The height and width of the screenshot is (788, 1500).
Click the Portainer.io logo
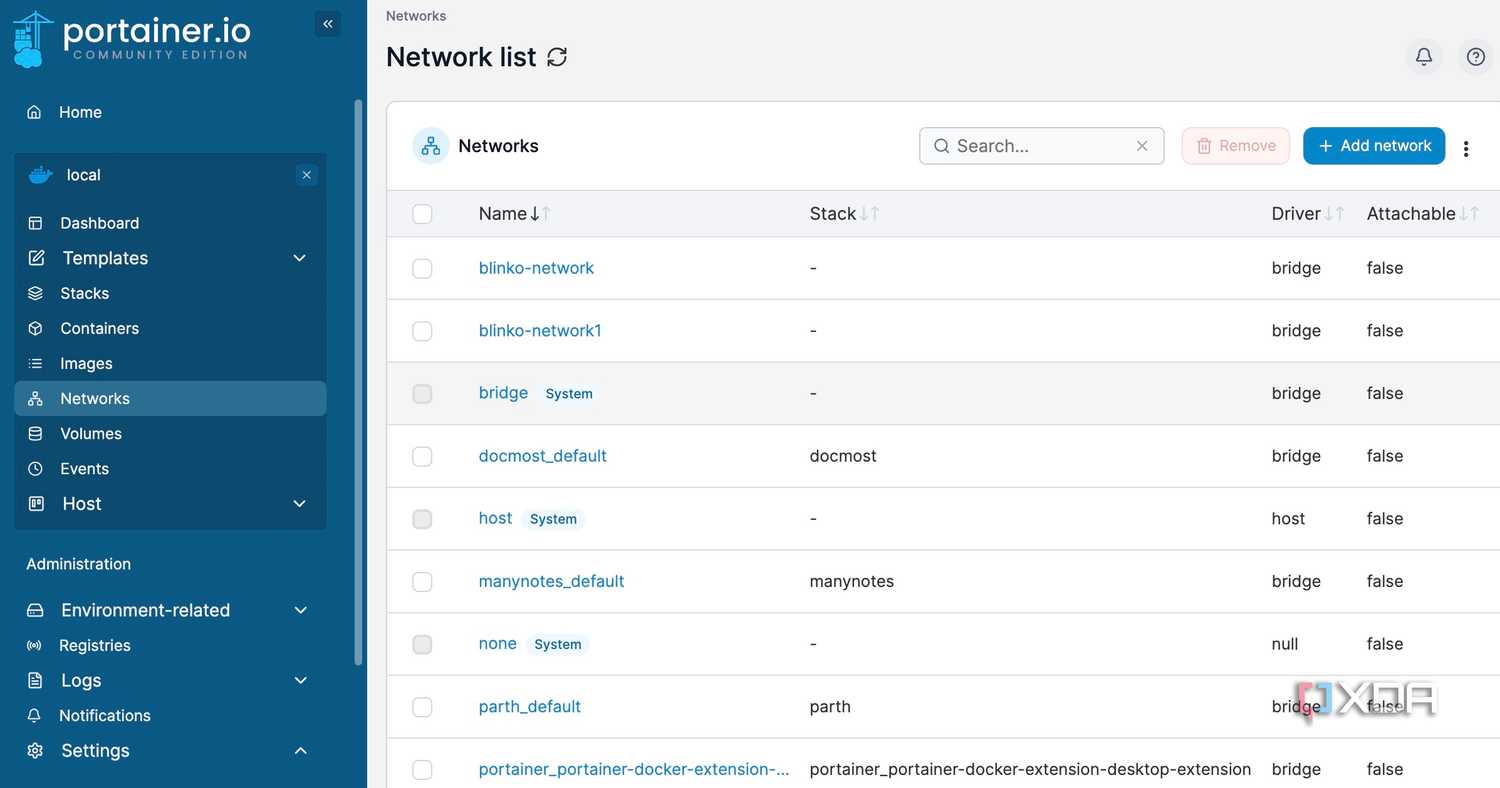(x=131, y=38)
